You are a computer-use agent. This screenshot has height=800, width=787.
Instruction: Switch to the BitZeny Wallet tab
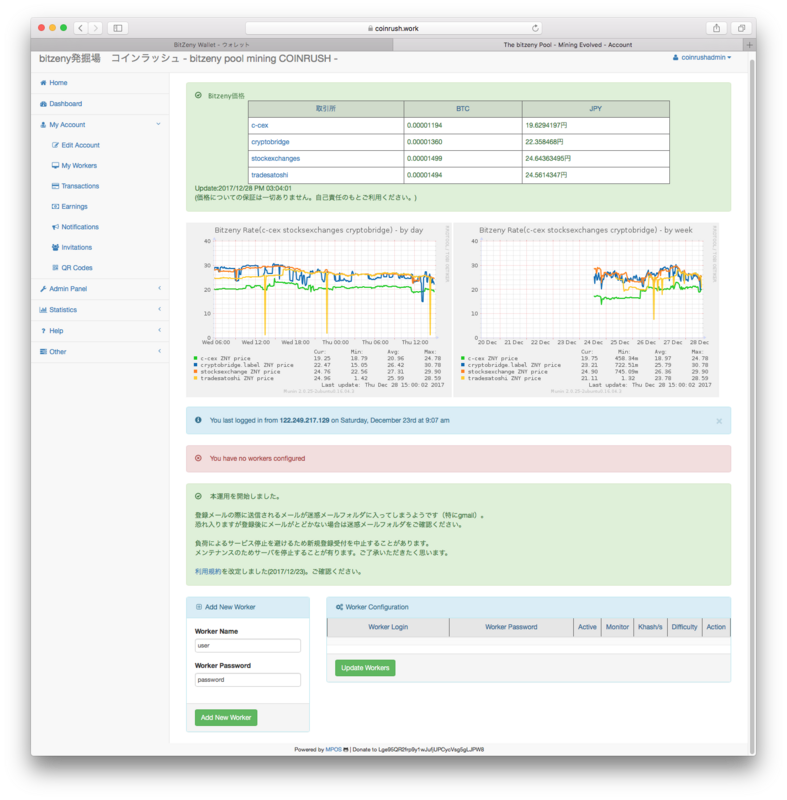pos(212,45)
